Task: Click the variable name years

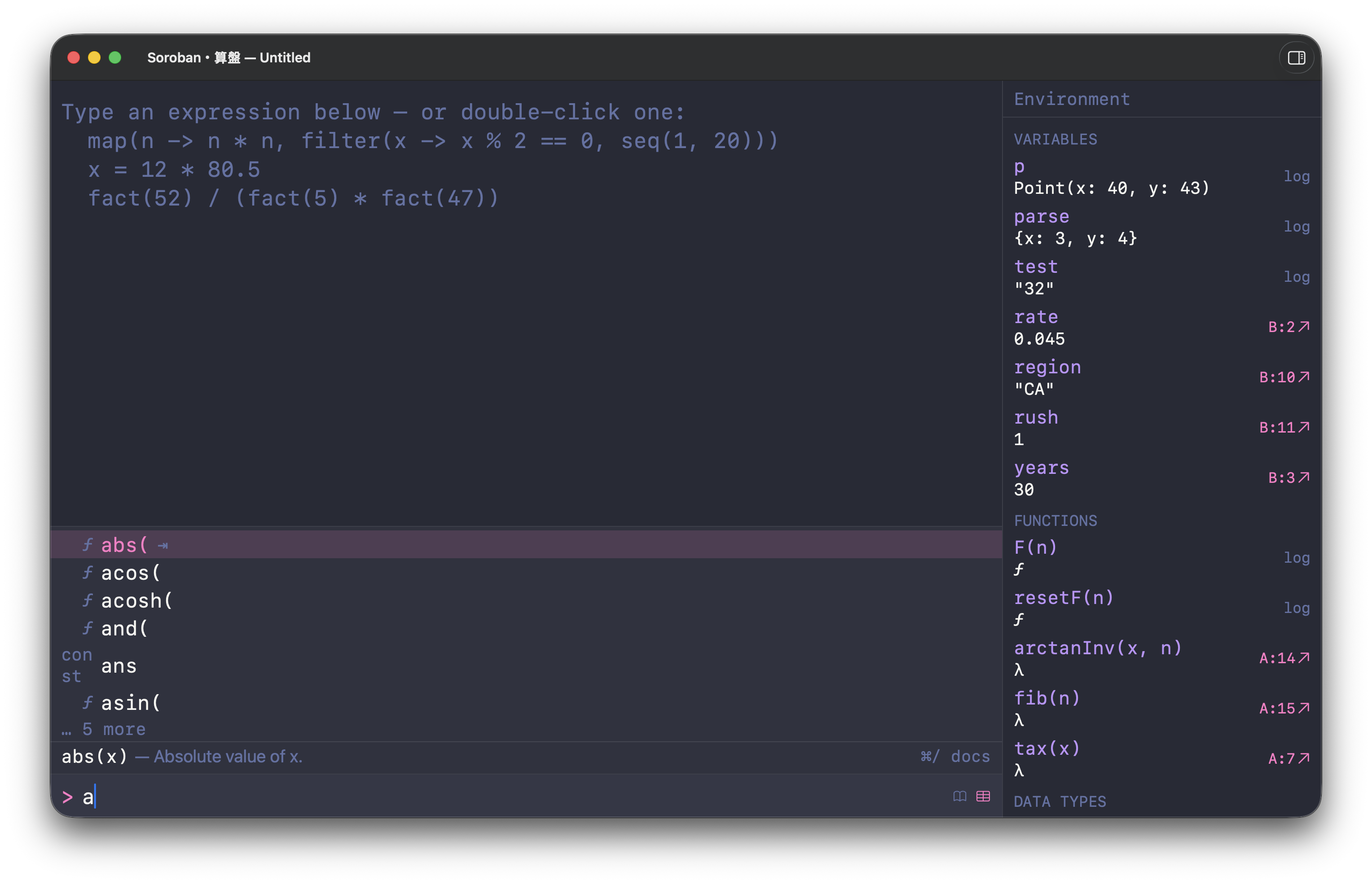Action: [1041, 468]
